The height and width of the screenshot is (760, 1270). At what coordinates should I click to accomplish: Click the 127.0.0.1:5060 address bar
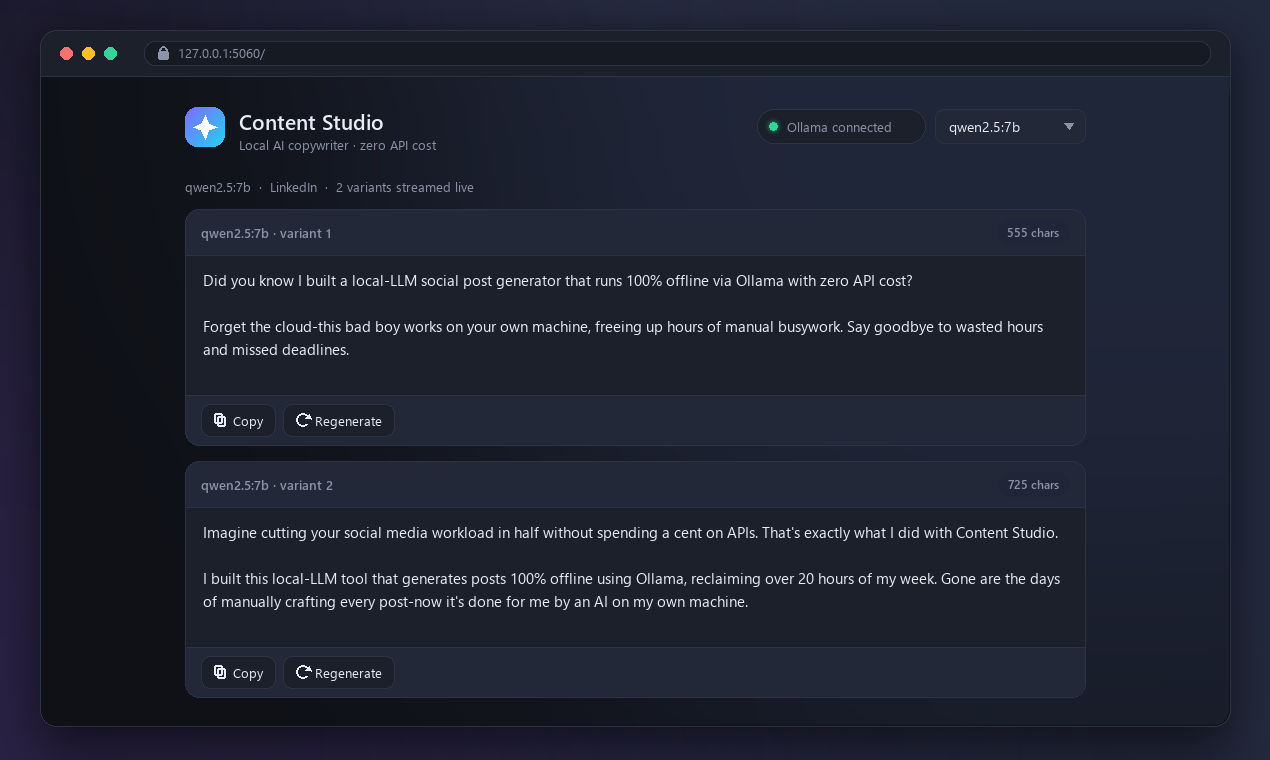[677, 53]
